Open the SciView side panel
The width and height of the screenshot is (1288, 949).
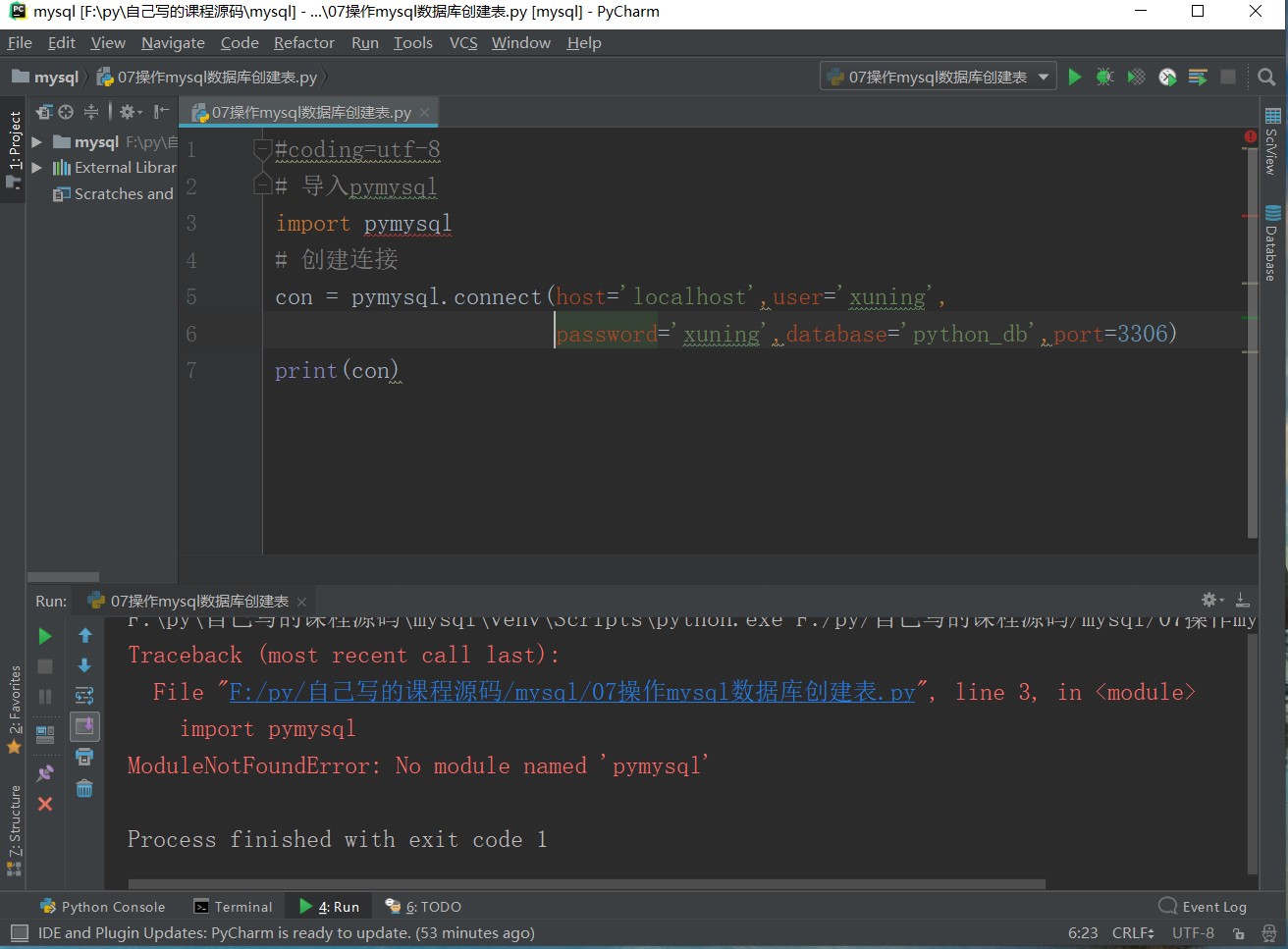(1272, 141)
